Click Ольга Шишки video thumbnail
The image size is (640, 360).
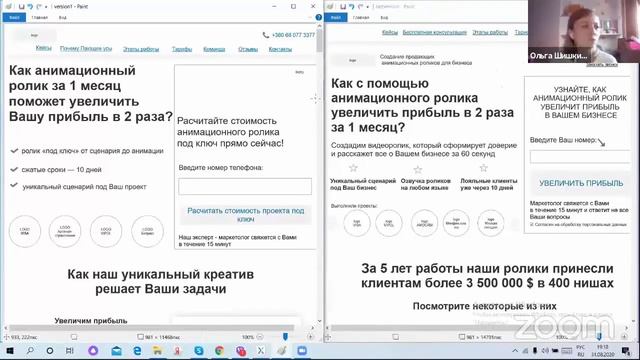pos(584,31)
